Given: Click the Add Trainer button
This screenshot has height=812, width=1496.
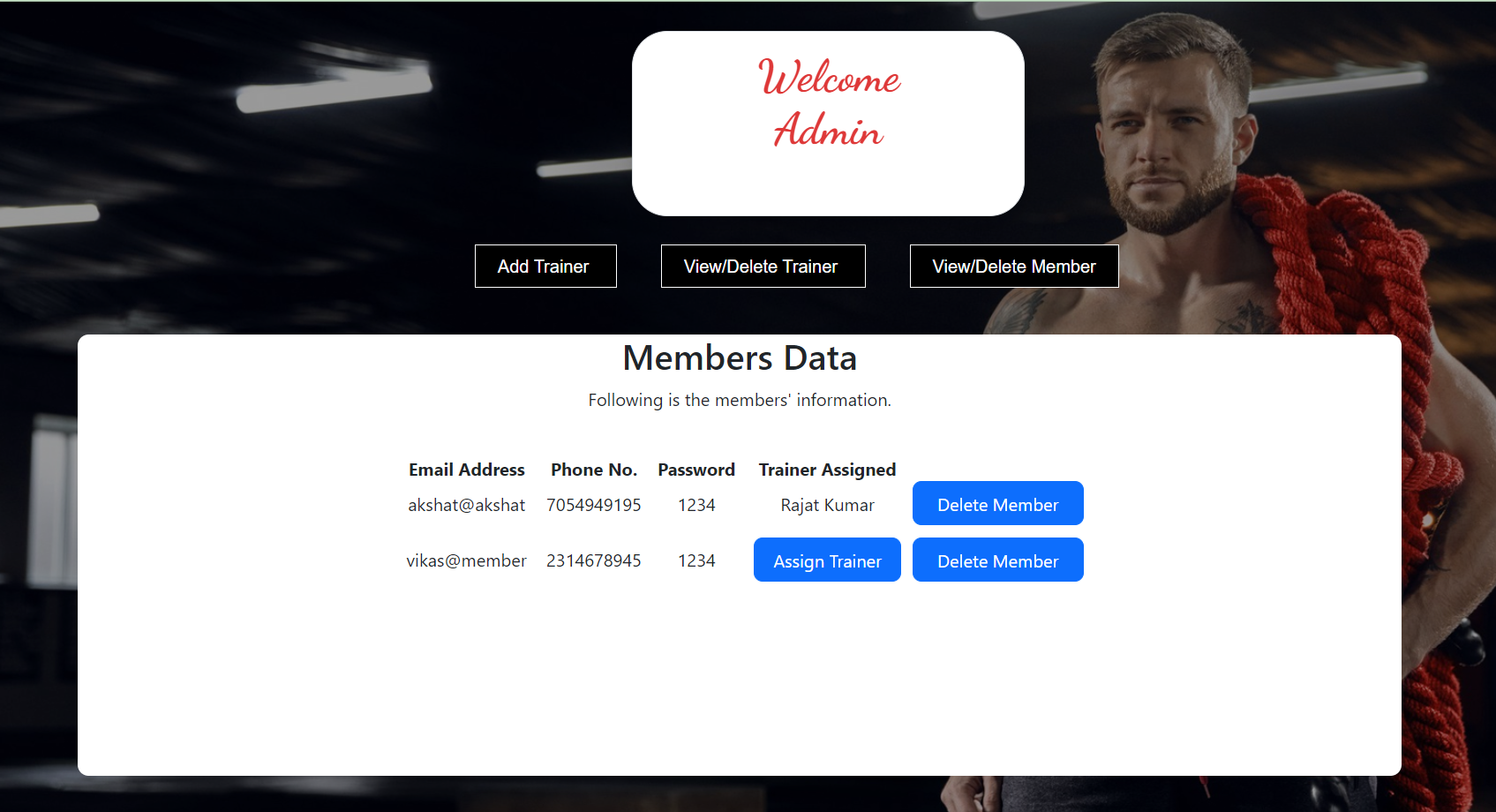Looking at the screenshot, I should pos(545,266).
